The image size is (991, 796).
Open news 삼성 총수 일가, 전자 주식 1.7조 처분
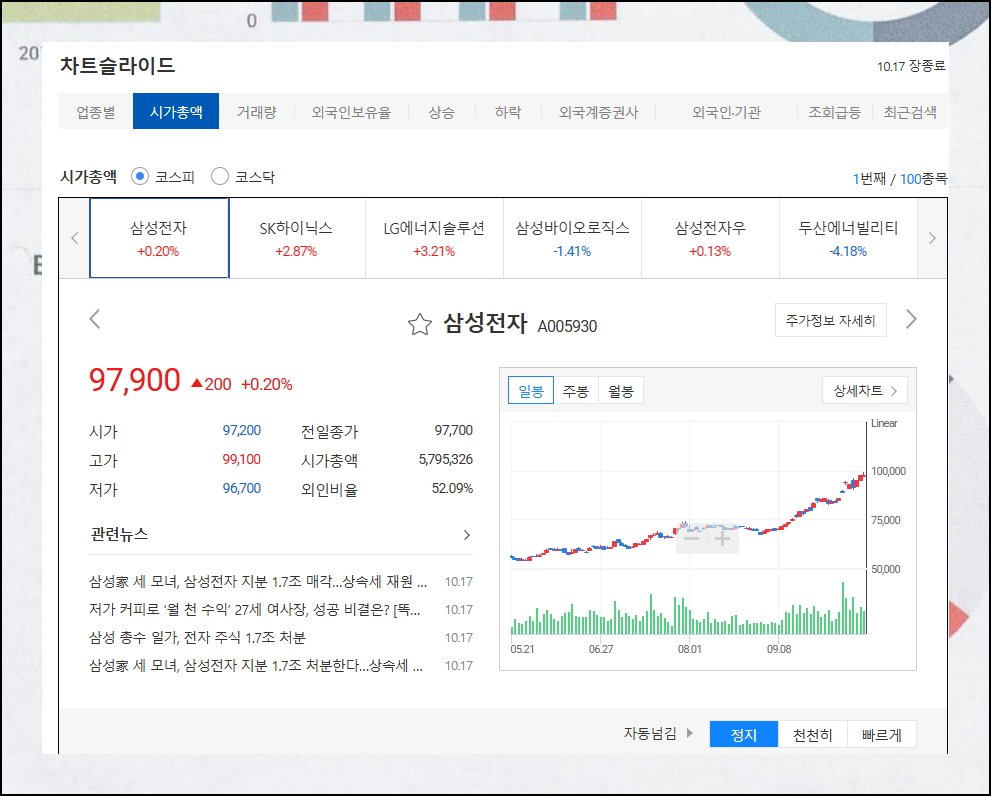coord(197,637)
